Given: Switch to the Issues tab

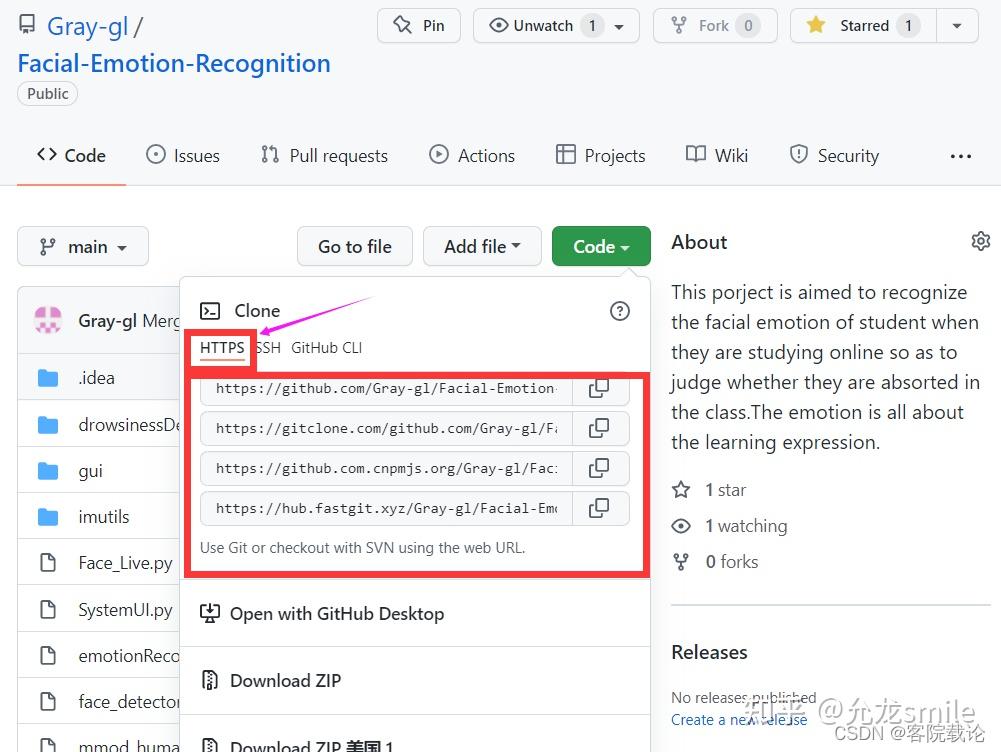Looking at the screenshot, I should coord(183,155).
